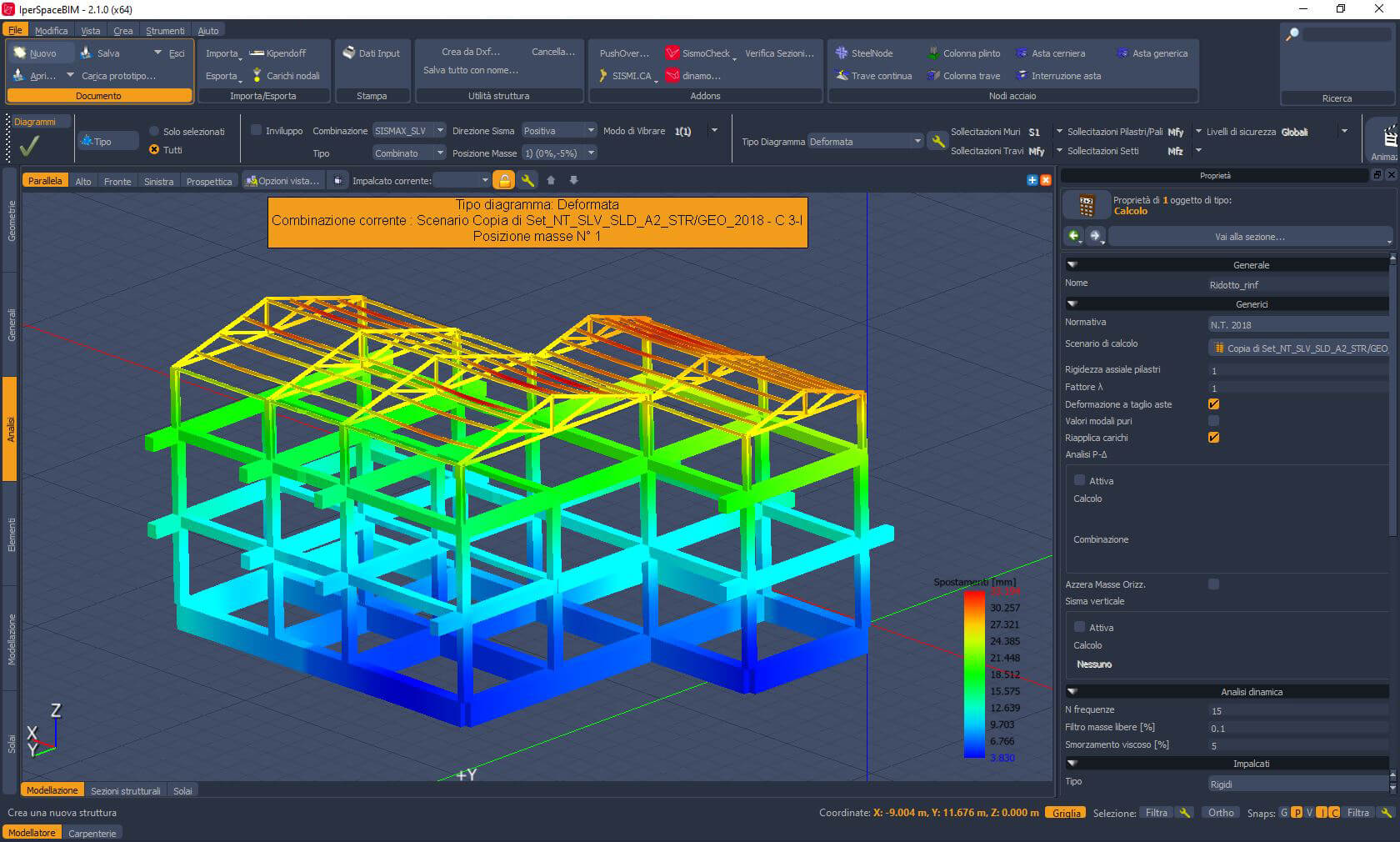The image size is (1400, 842).
Task: Click the Vai alla sezione button
Action: (x=1249, y=237)
